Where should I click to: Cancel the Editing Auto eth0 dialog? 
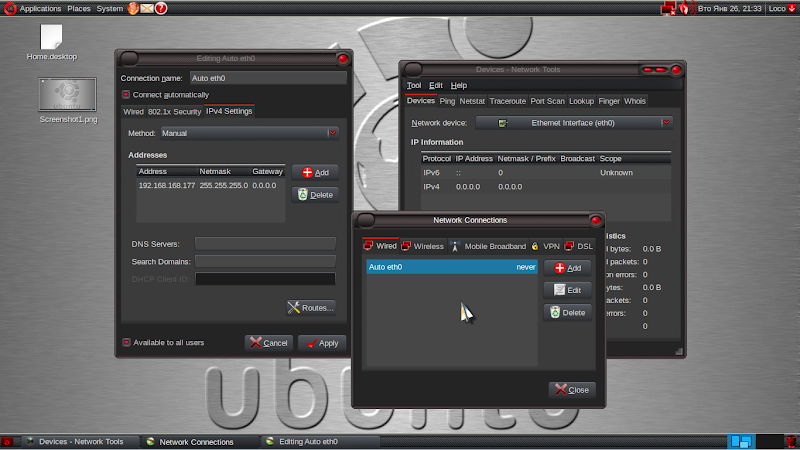click(x=269, y=343)
